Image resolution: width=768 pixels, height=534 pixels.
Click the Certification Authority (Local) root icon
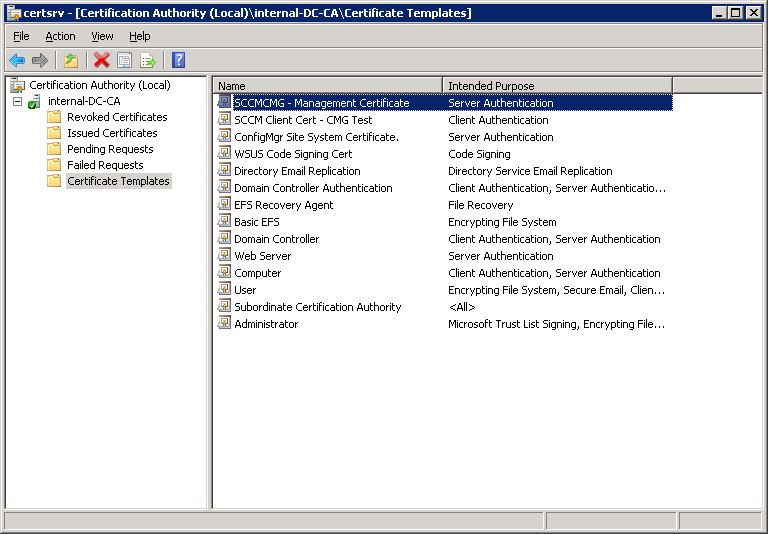tap(18, 85)
